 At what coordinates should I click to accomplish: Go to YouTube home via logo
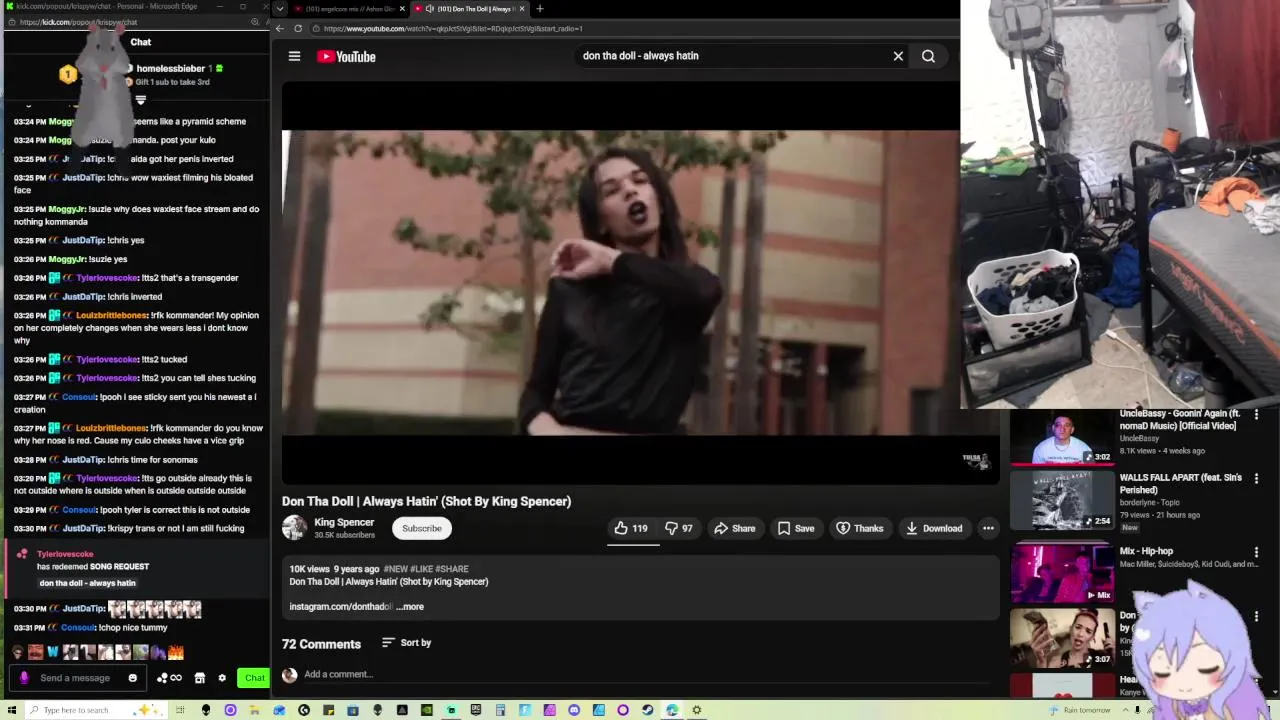[x=346, y=57]
